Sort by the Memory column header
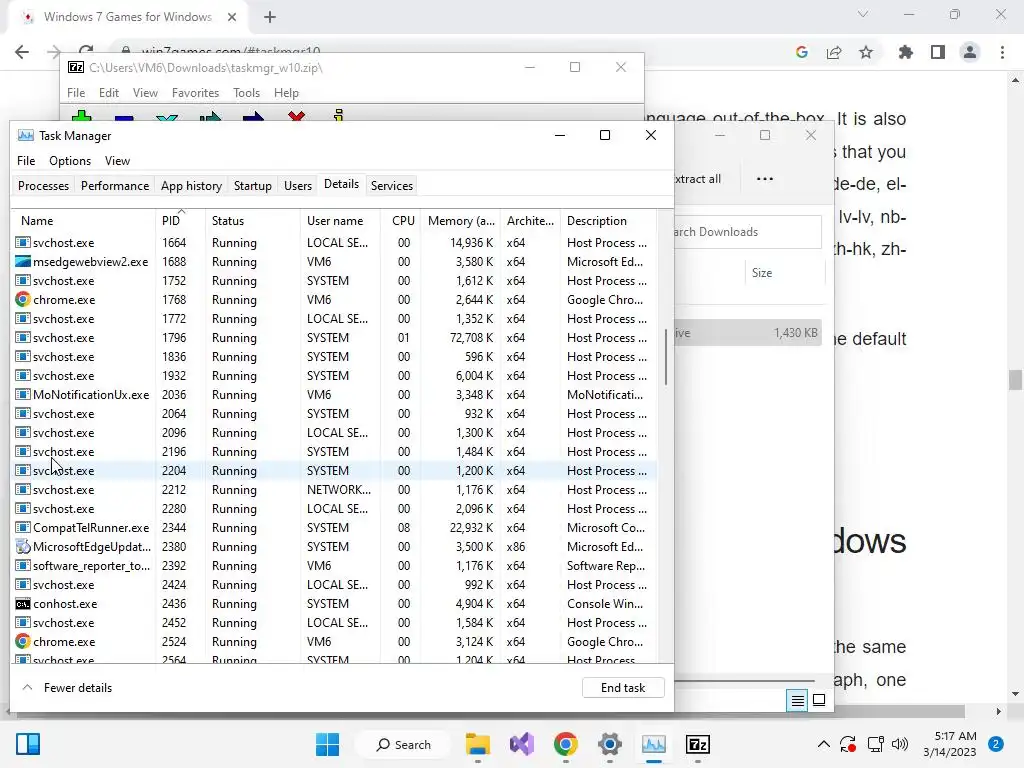This screenshot has width=1024, height=768. click(460, 221)
